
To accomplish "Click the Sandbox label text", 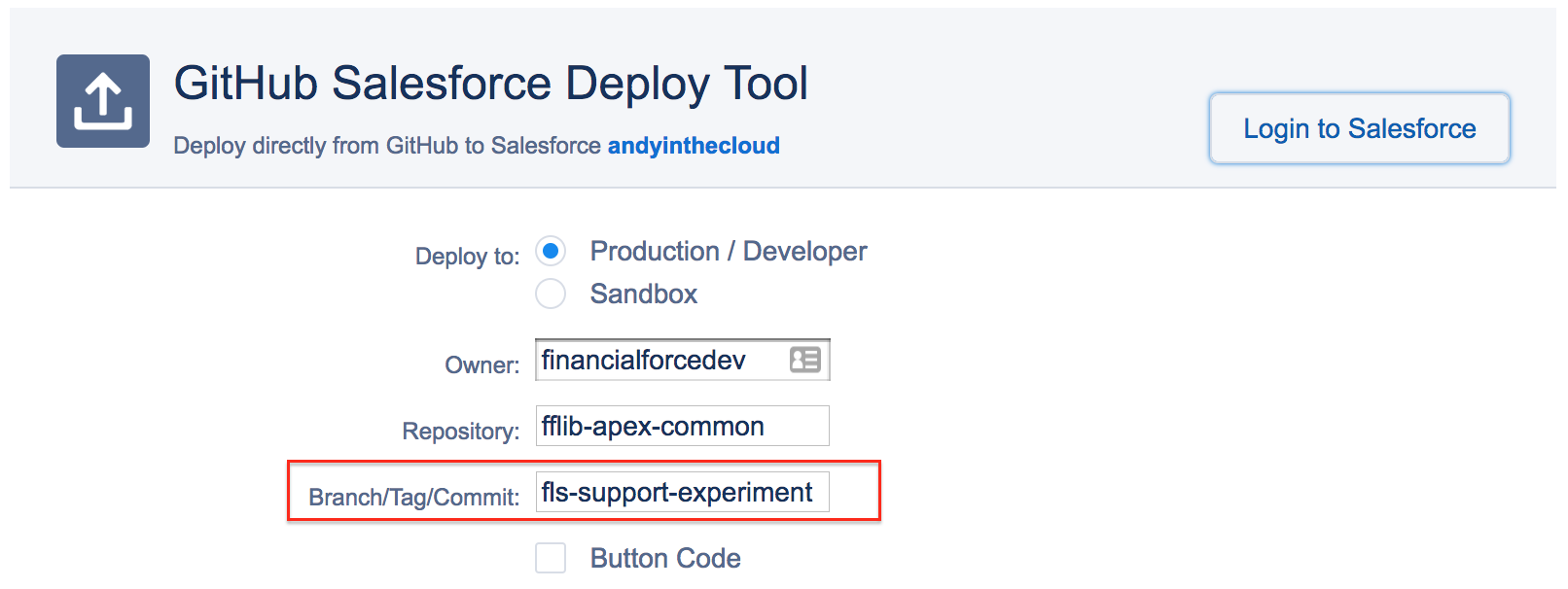I will pos(644,294).
